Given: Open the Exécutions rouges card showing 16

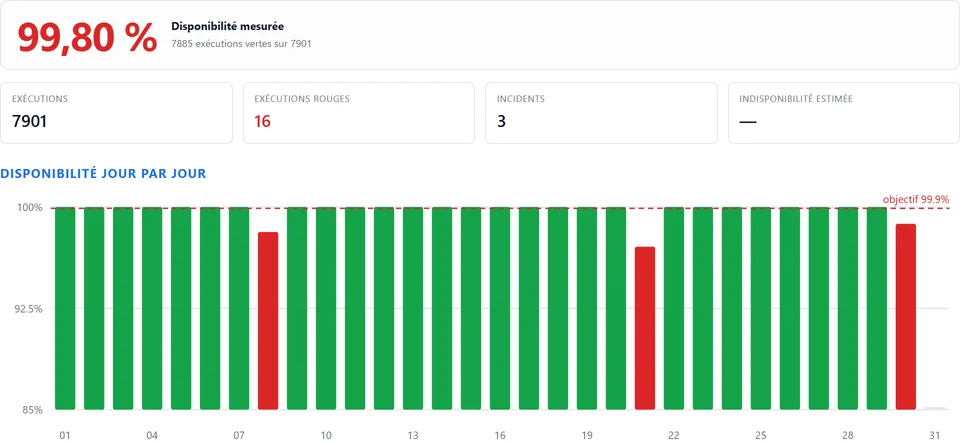Looking at the screenshot, I should 359,113.
